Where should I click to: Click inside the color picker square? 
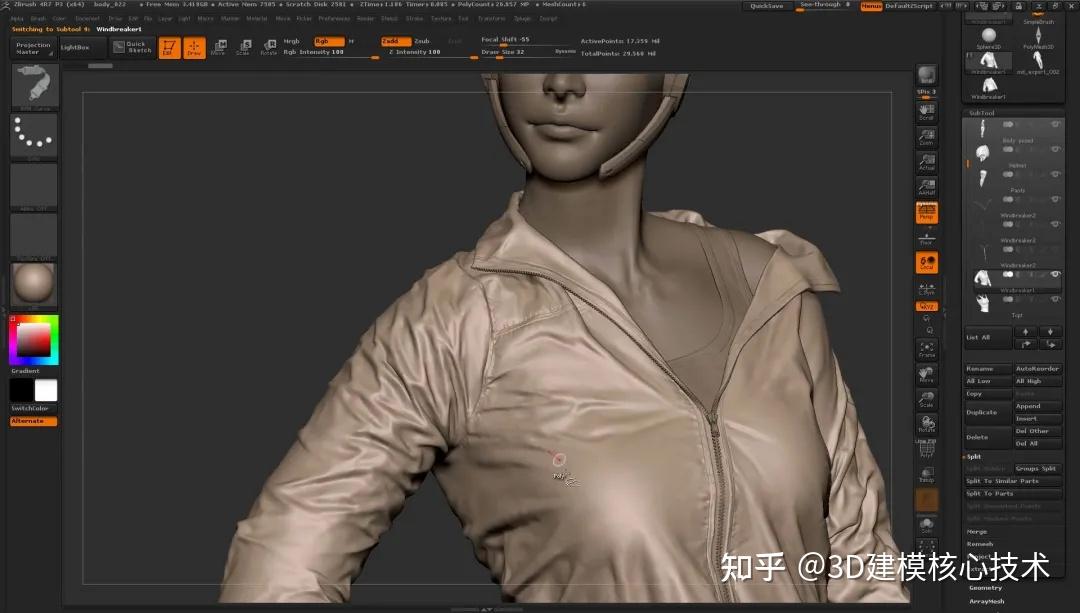pyautogui.click(x=34, y=339)
